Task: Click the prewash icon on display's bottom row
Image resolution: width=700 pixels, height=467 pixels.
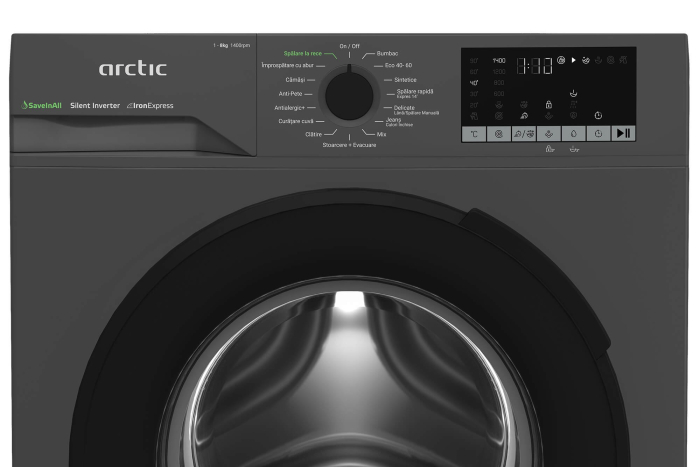Action: (x=524, y=116)
